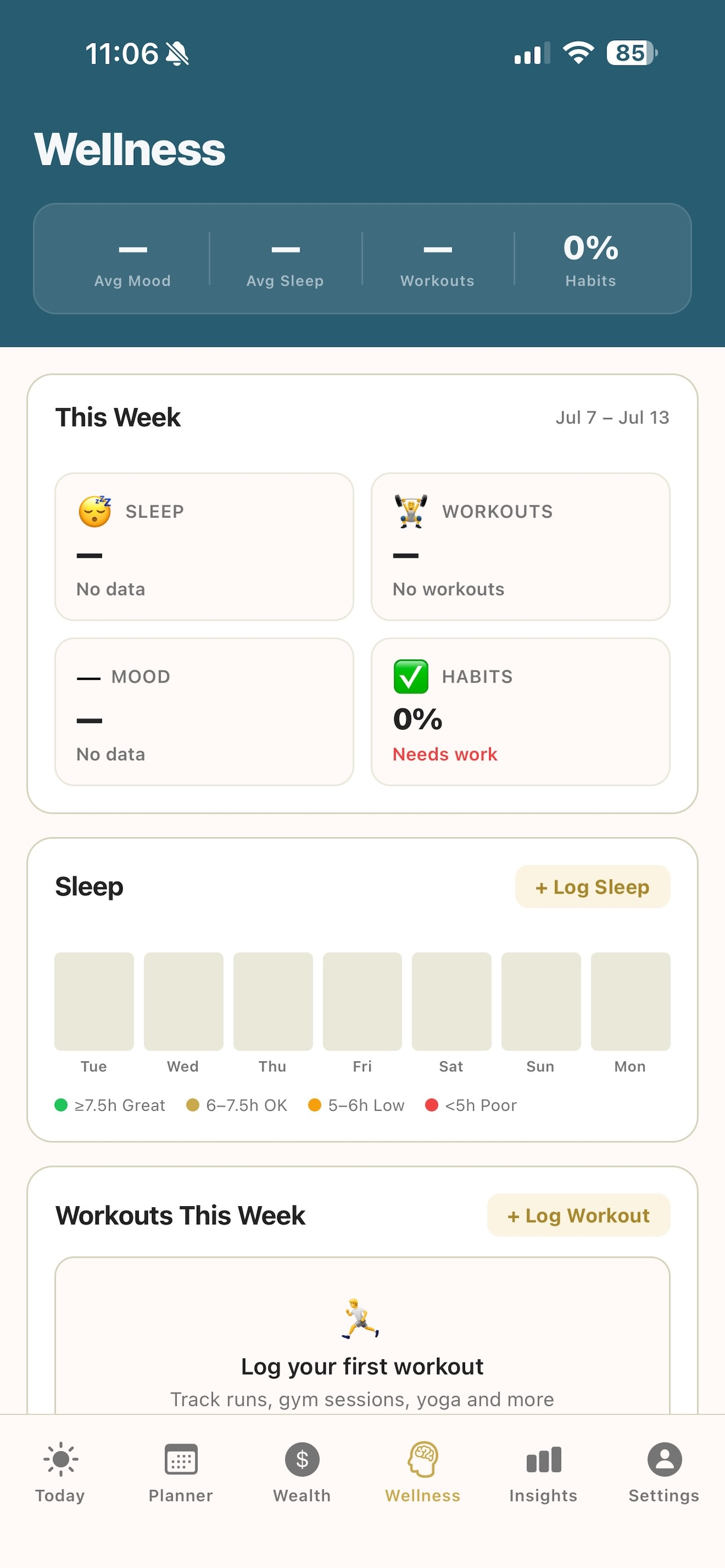Tap the green Great sleep legend dot
This screenshot has width=725, height=1568.
pyautogui.click(x=61, y=1105)
